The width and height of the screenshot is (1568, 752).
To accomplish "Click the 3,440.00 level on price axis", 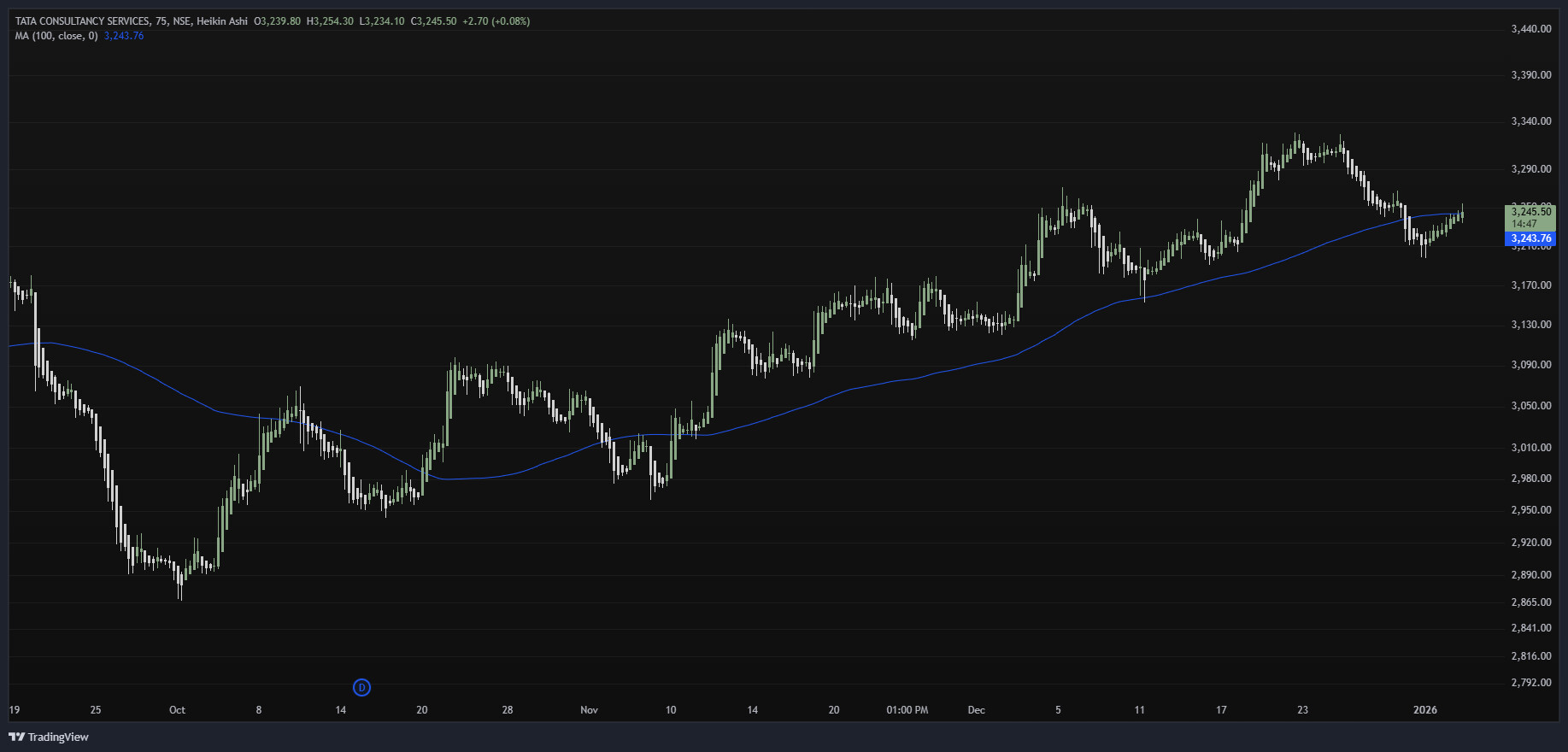I will pos(1531,29).
